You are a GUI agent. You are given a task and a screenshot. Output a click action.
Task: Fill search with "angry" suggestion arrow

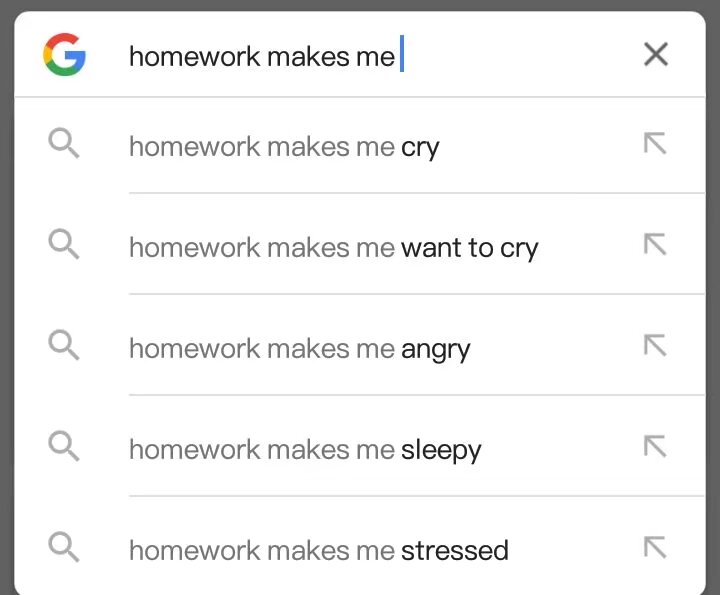[x=655, y=346]
